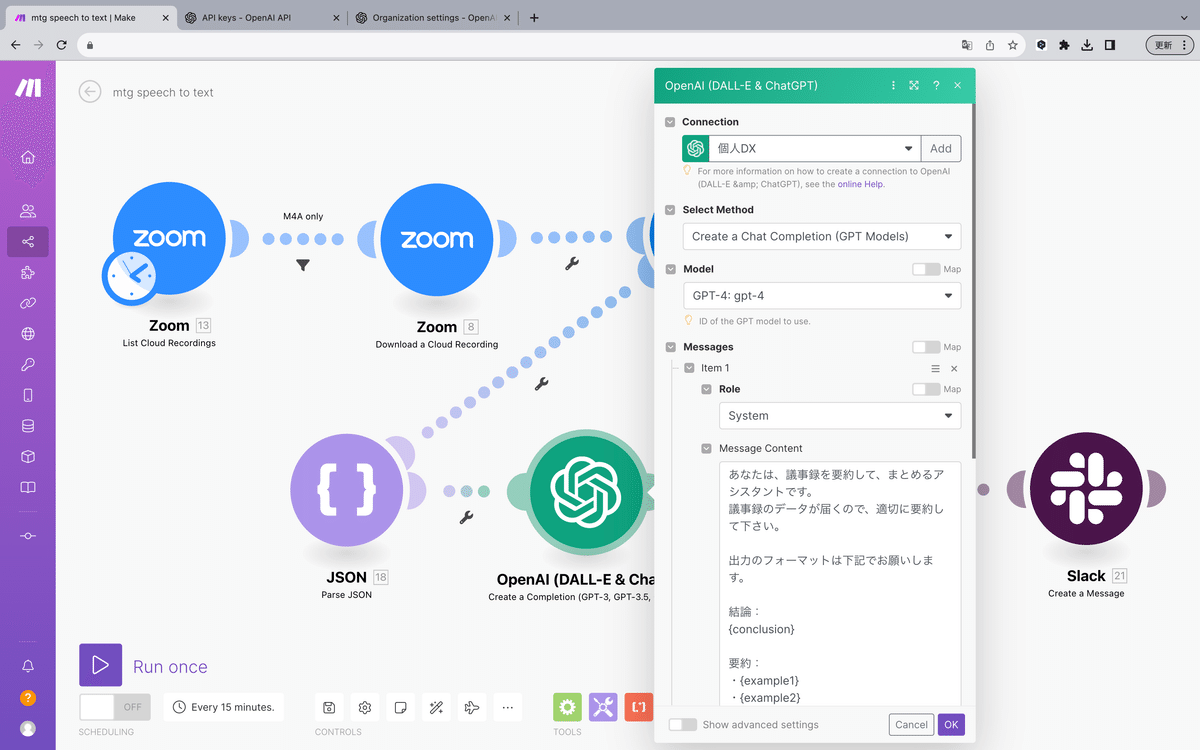Click inside the Message Content text area

(x=840, y=583)
